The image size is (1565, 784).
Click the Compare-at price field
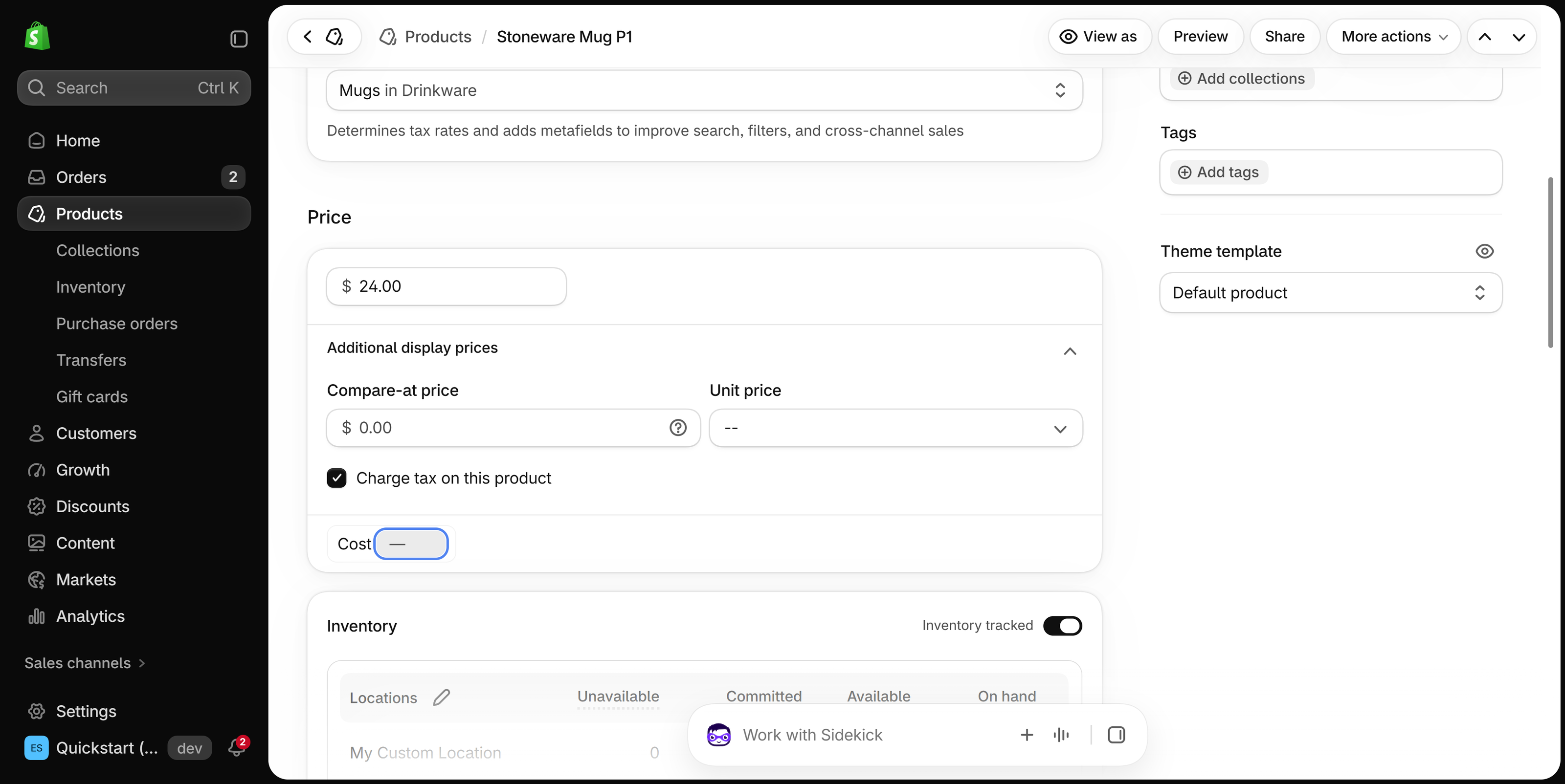(x=514, y=428)
